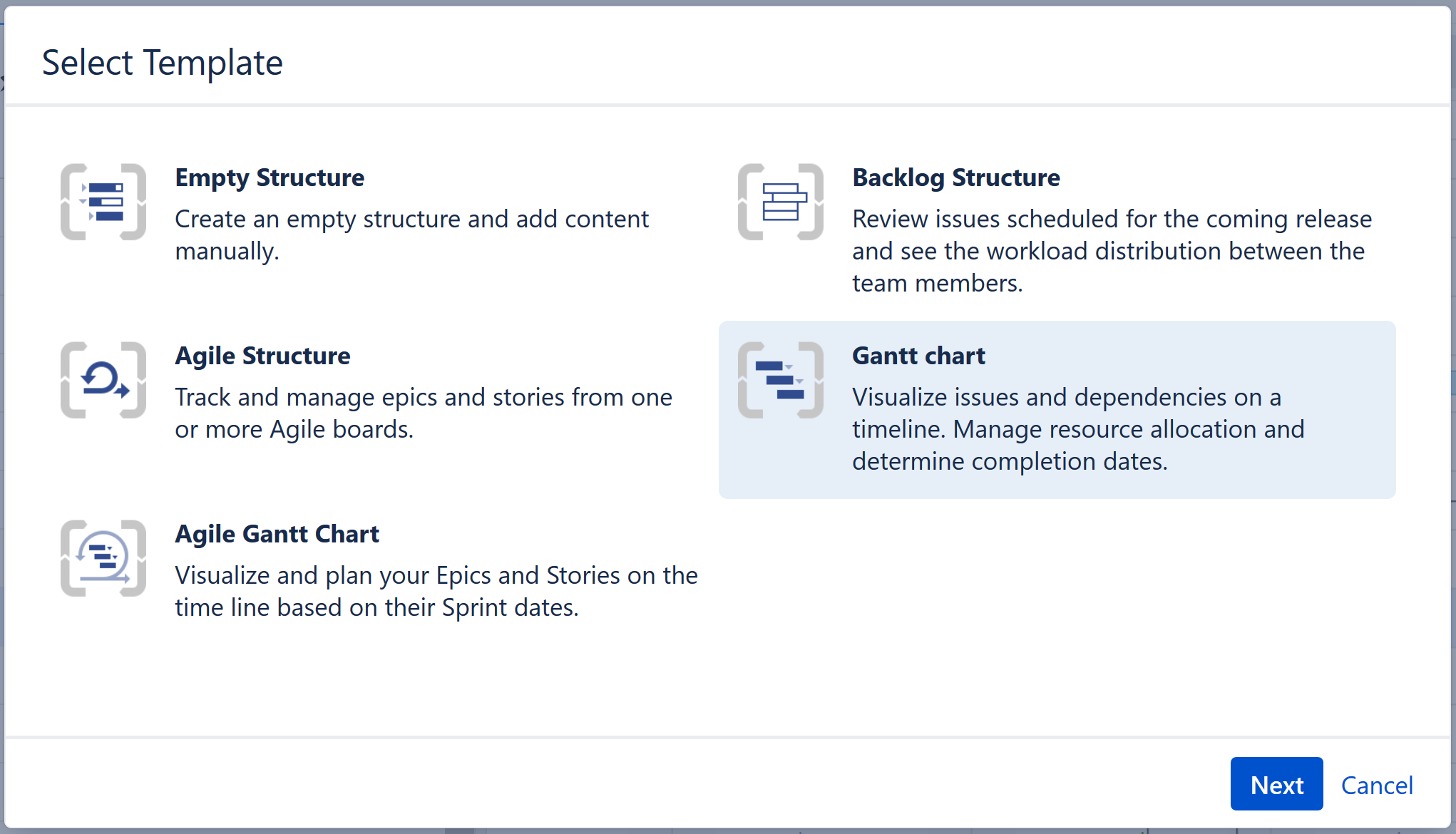
Task: Click the Next button
Action: (x=1276, y=784)
